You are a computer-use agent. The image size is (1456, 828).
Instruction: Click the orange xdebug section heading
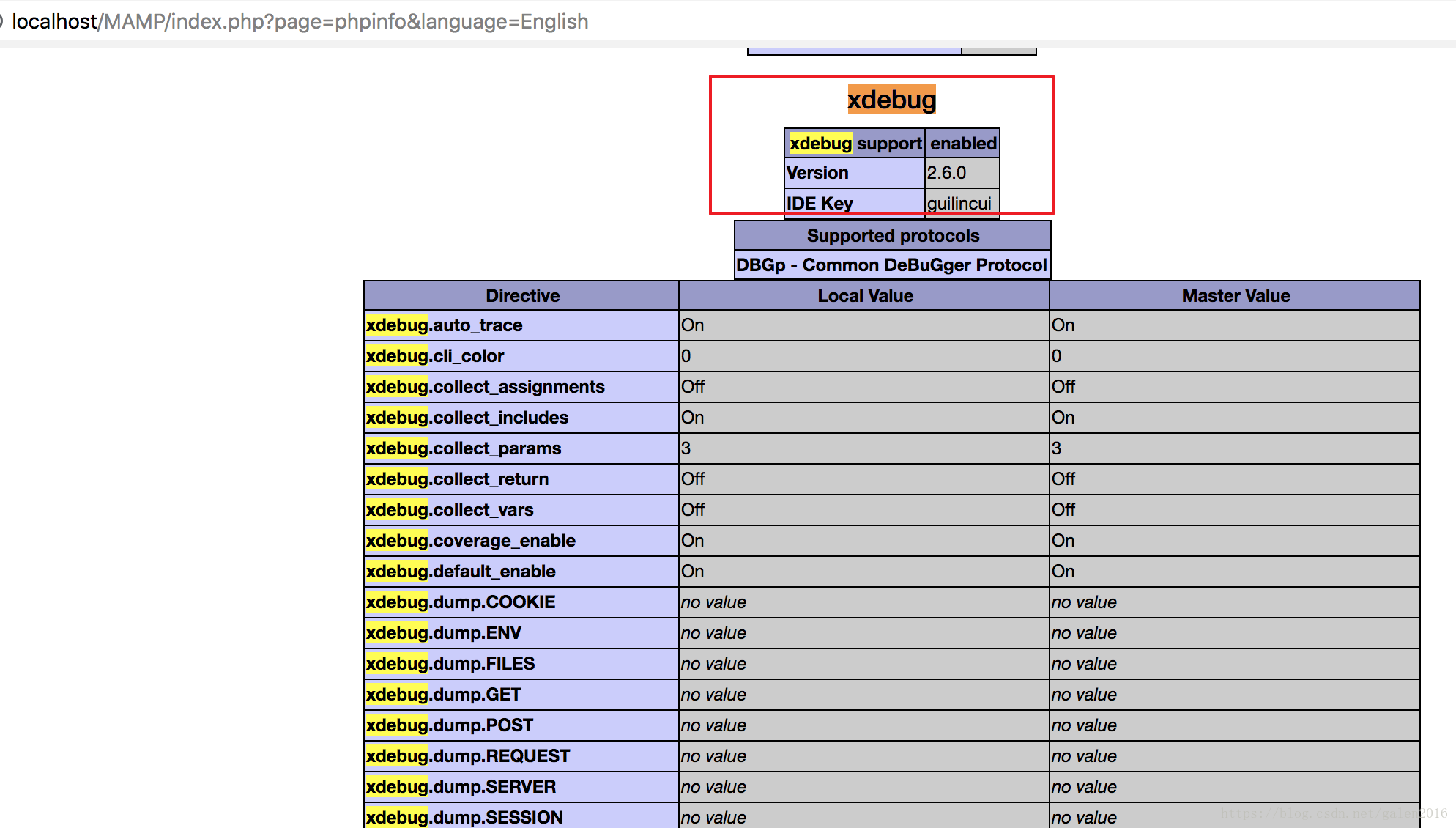click(x=891, y=100)
